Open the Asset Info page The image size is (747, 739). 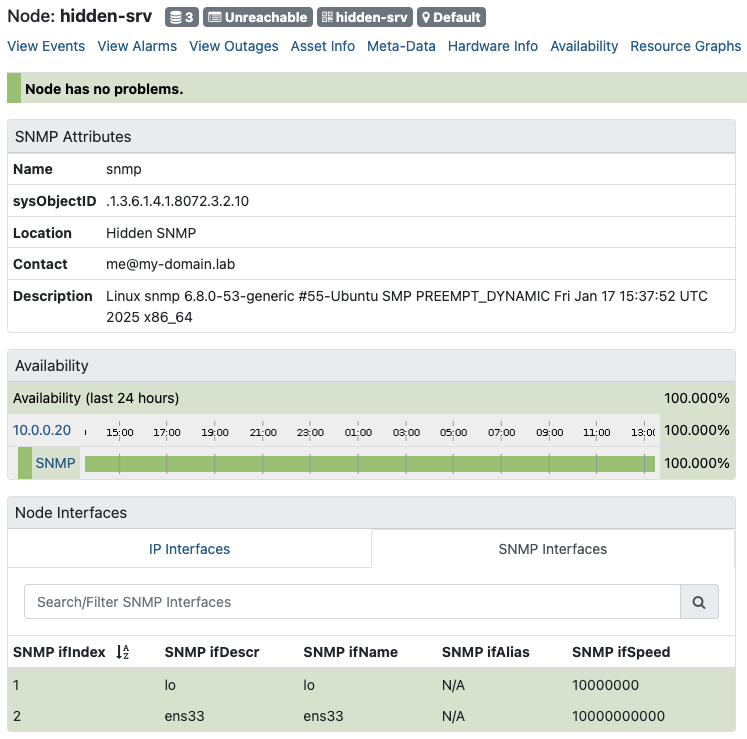[x=322, y=46]
